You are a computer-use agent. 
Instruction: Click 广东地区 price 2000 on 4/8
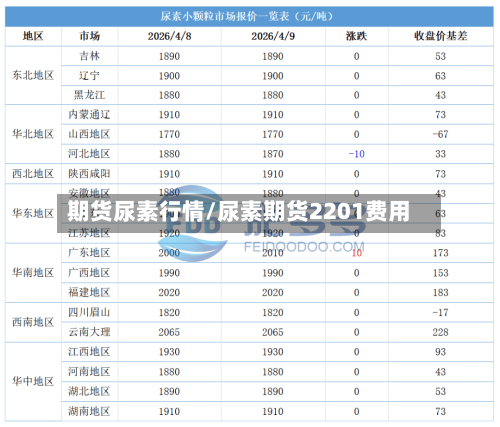point(169,253)
